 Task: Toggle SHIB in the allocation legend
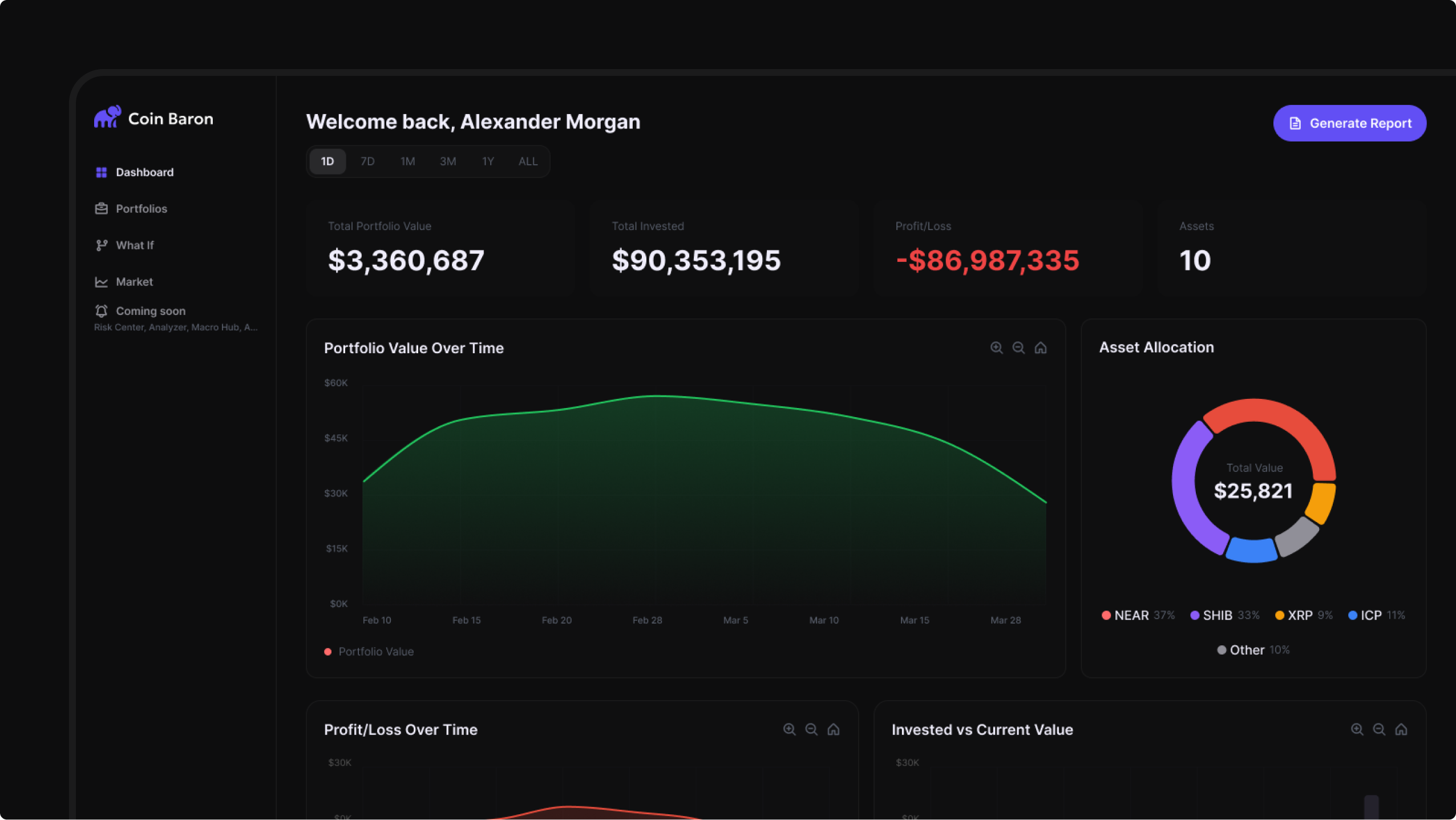click(x=1225, y=616)
